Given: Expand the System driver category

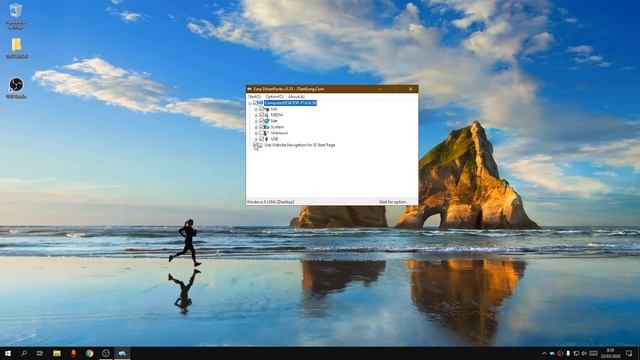Looking at the screenshot, I should pyautogui.click(x=256, y=127).
